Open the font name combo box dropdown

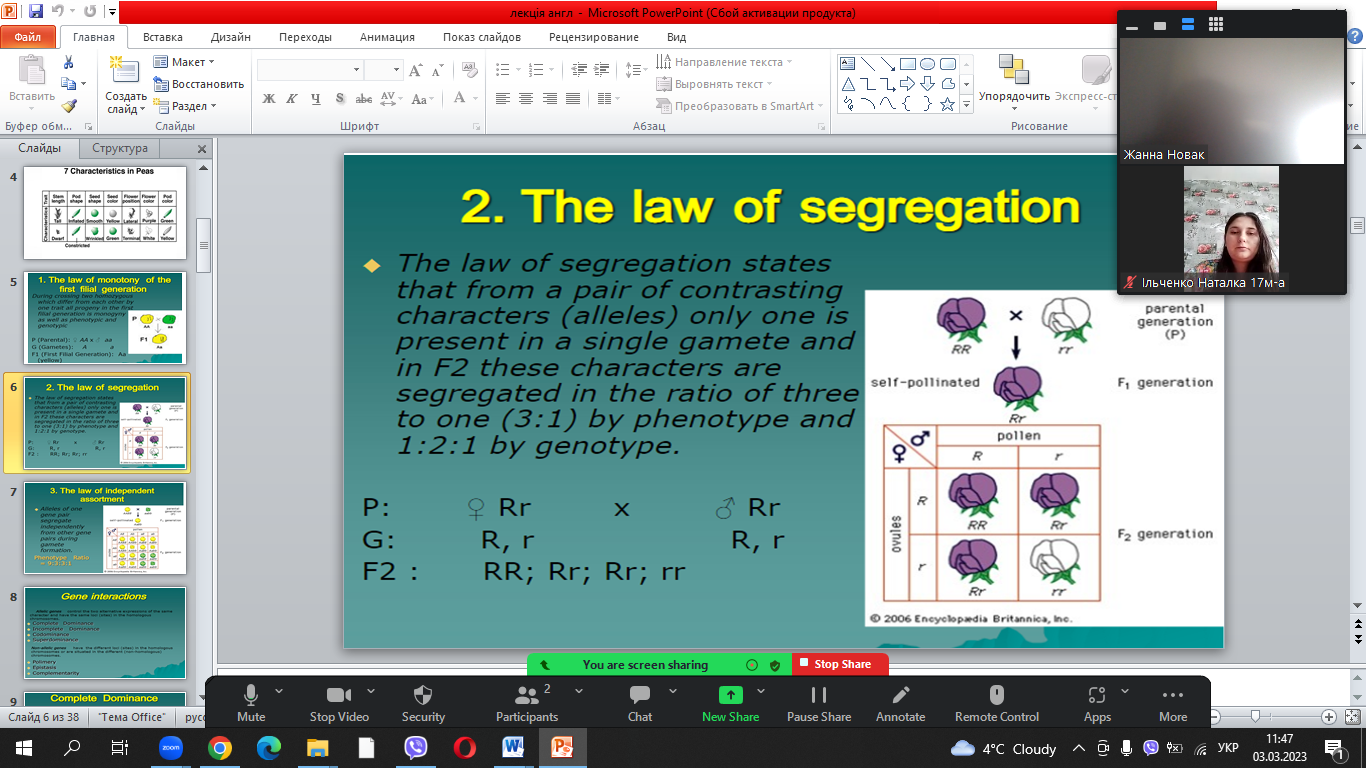click(x=356, y=70)
